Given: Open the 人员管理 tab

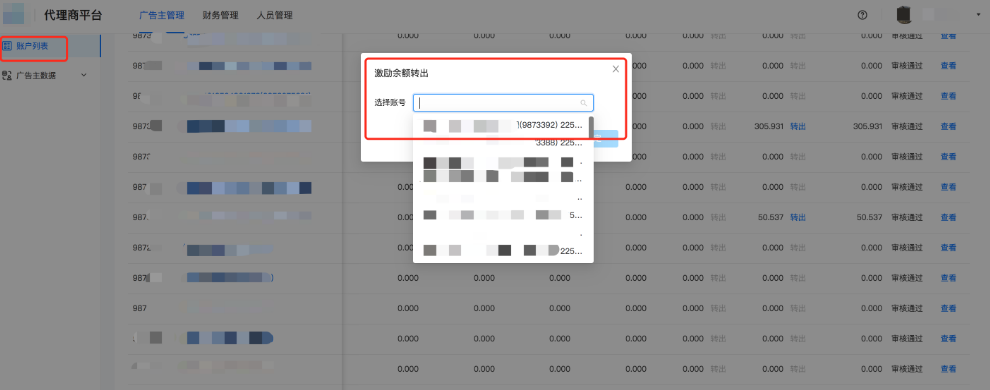Looking at the screenshot, I should [x=275, y=15].
